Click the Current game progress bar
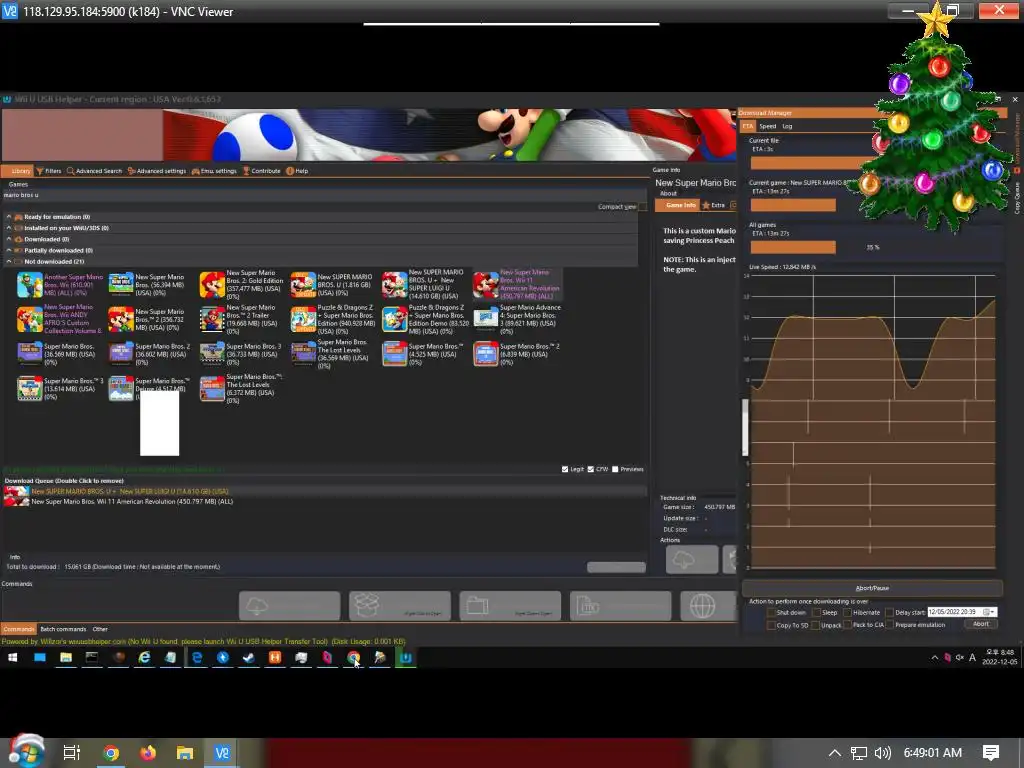 [793, 205]
